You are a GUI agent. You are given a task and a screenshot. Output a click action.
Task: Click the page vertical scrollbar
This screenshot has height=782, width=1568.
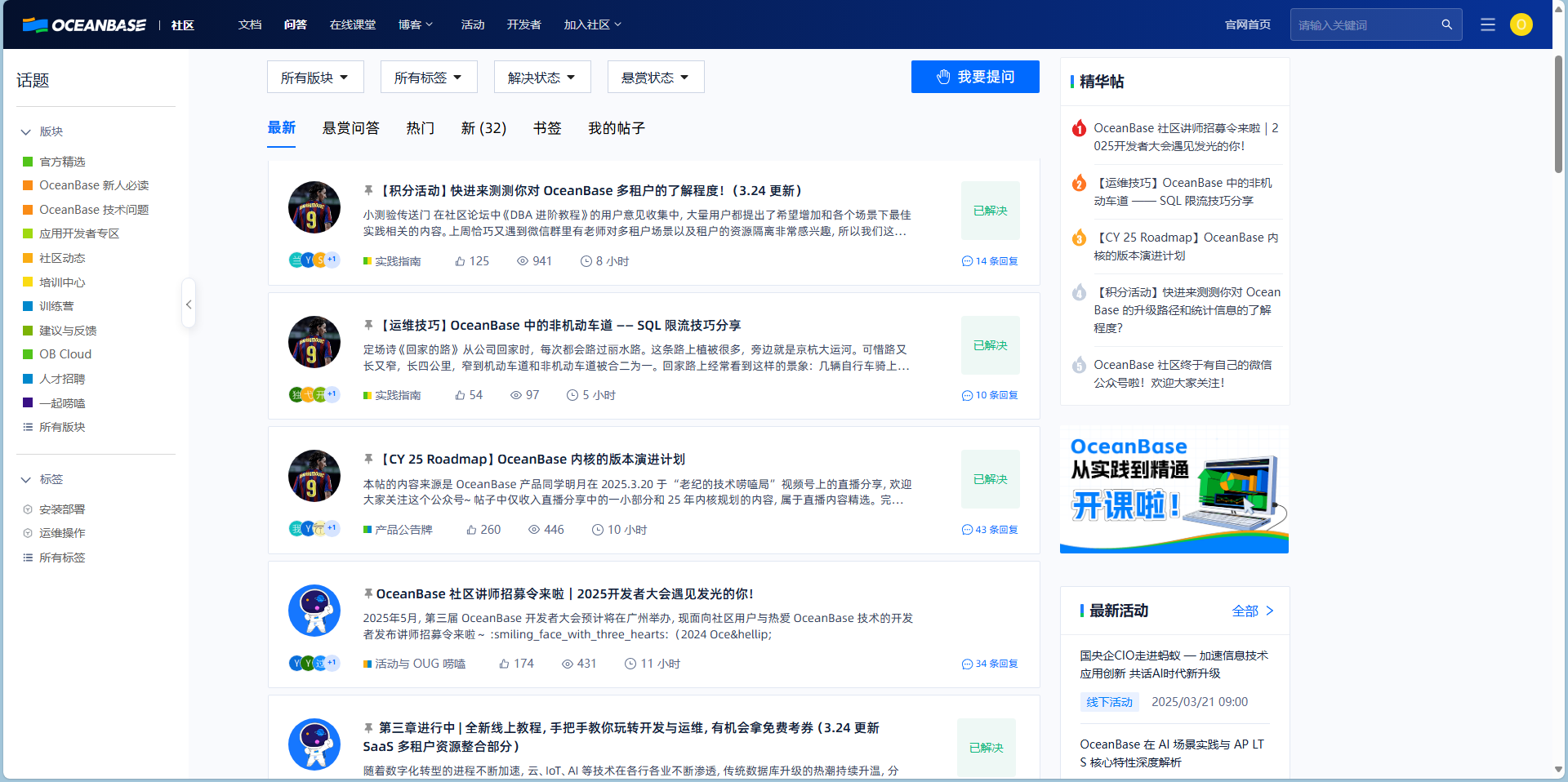pyautogui.click(x=1558, y=114)
